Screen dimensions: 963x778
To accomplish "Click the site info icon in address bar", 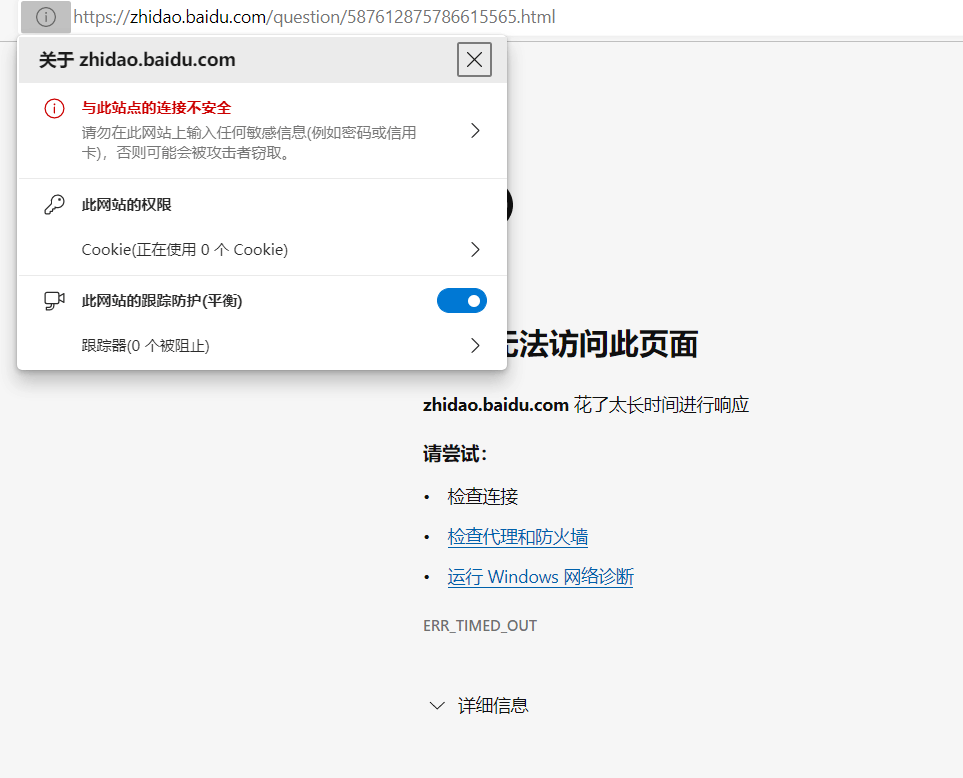I will click(46, 17).
